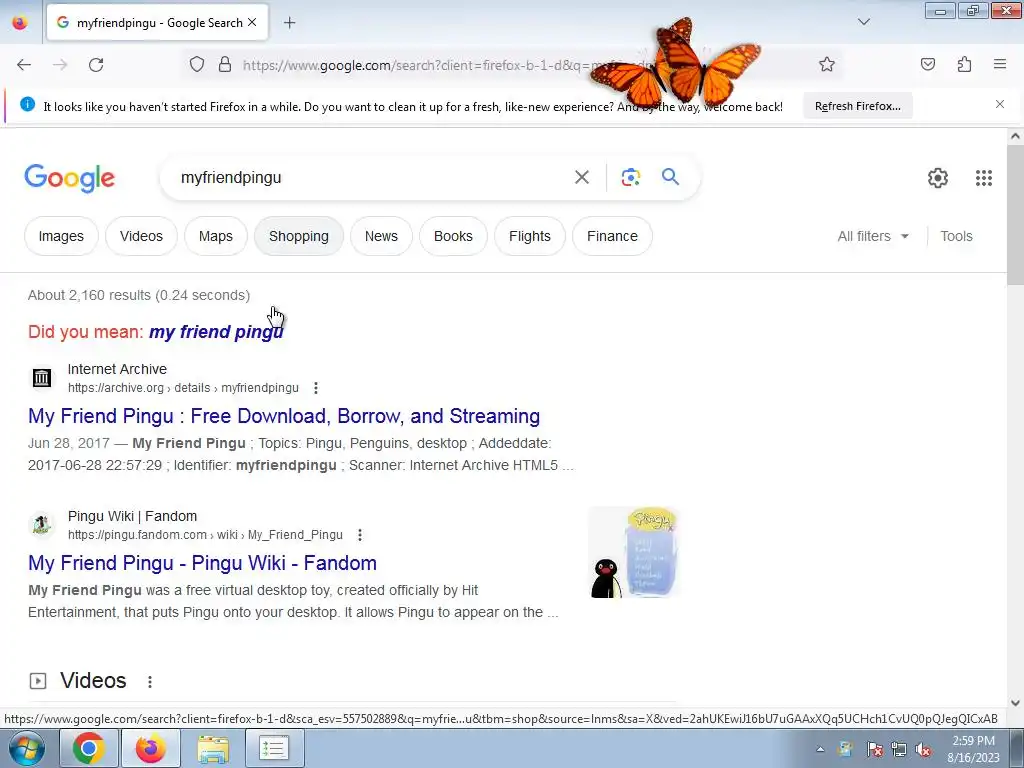Filter results by Shopping
The width and height of the screenshot is (1024, 768).
pos(298,236)
